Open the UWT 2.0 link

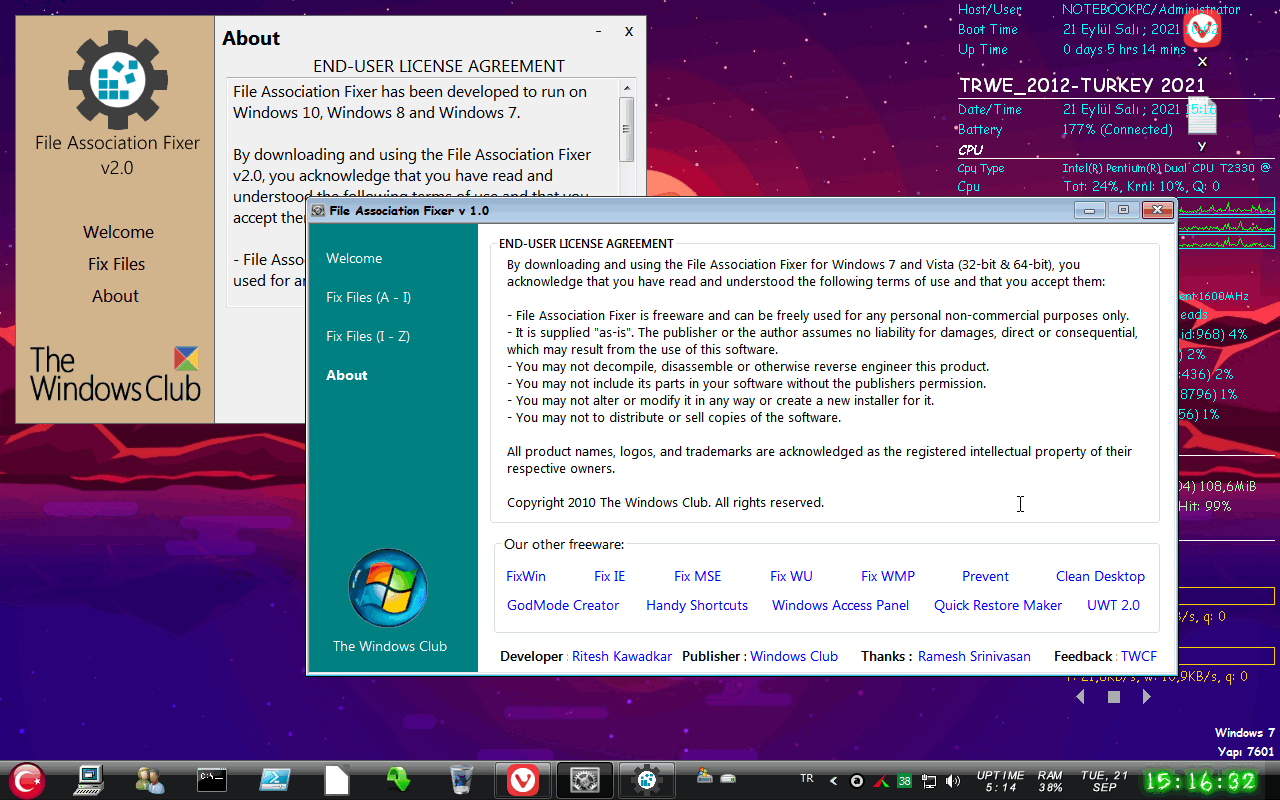[x=1113, y=605]
